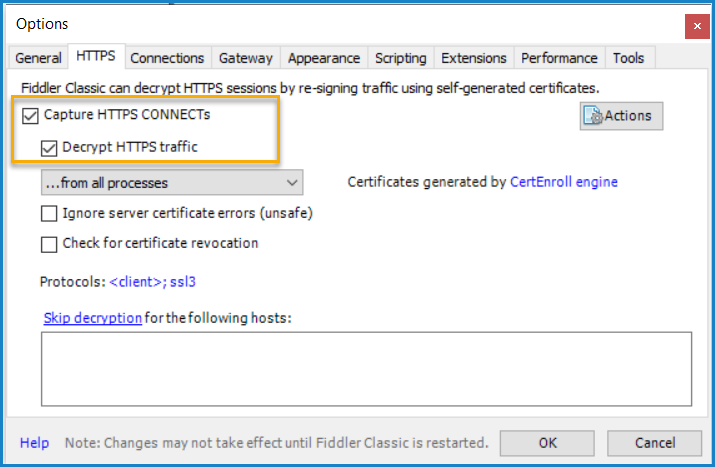Click the CertEnroll engine link
Image resolution: width=715 pixels, height=467 pixels.
[564, 182]
